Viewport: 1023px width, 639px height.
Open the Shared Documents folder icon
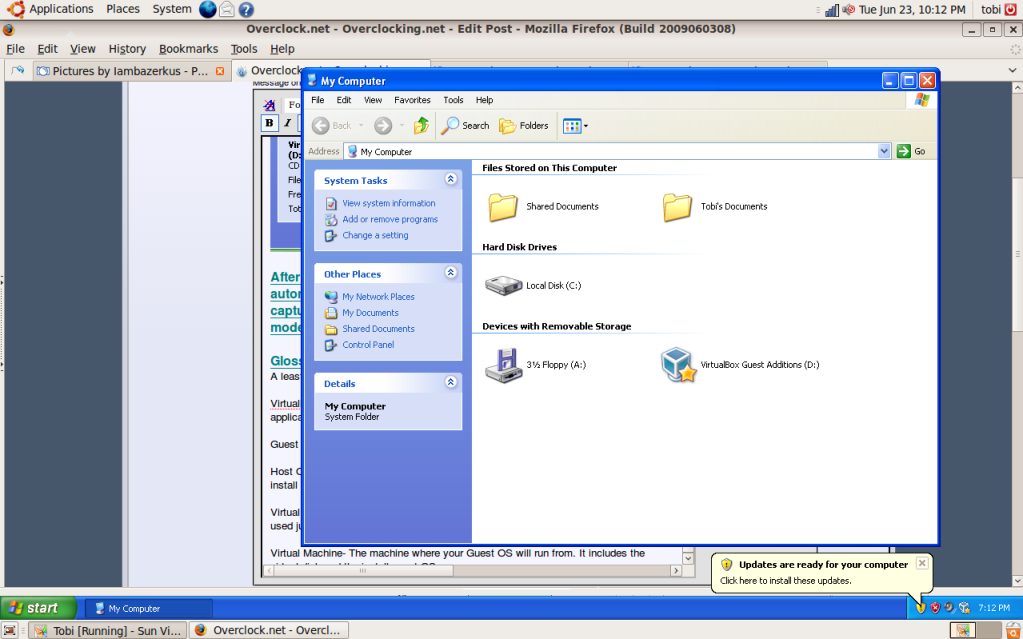[503, 207]
